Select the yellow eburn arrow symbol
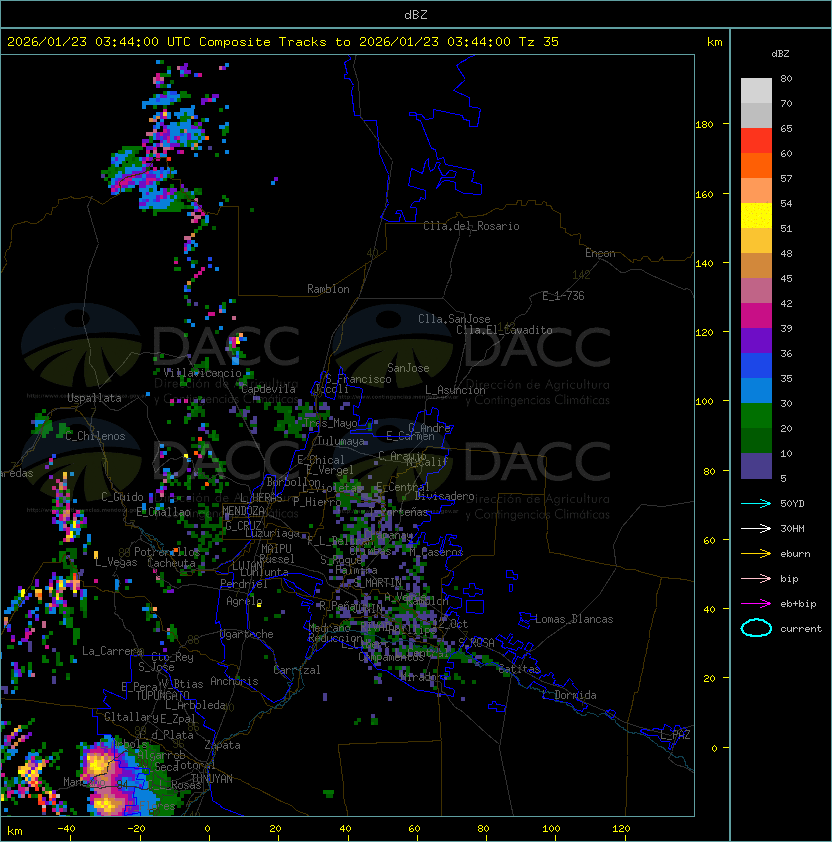This screenshot has width=832, height=842. [756, 554]
